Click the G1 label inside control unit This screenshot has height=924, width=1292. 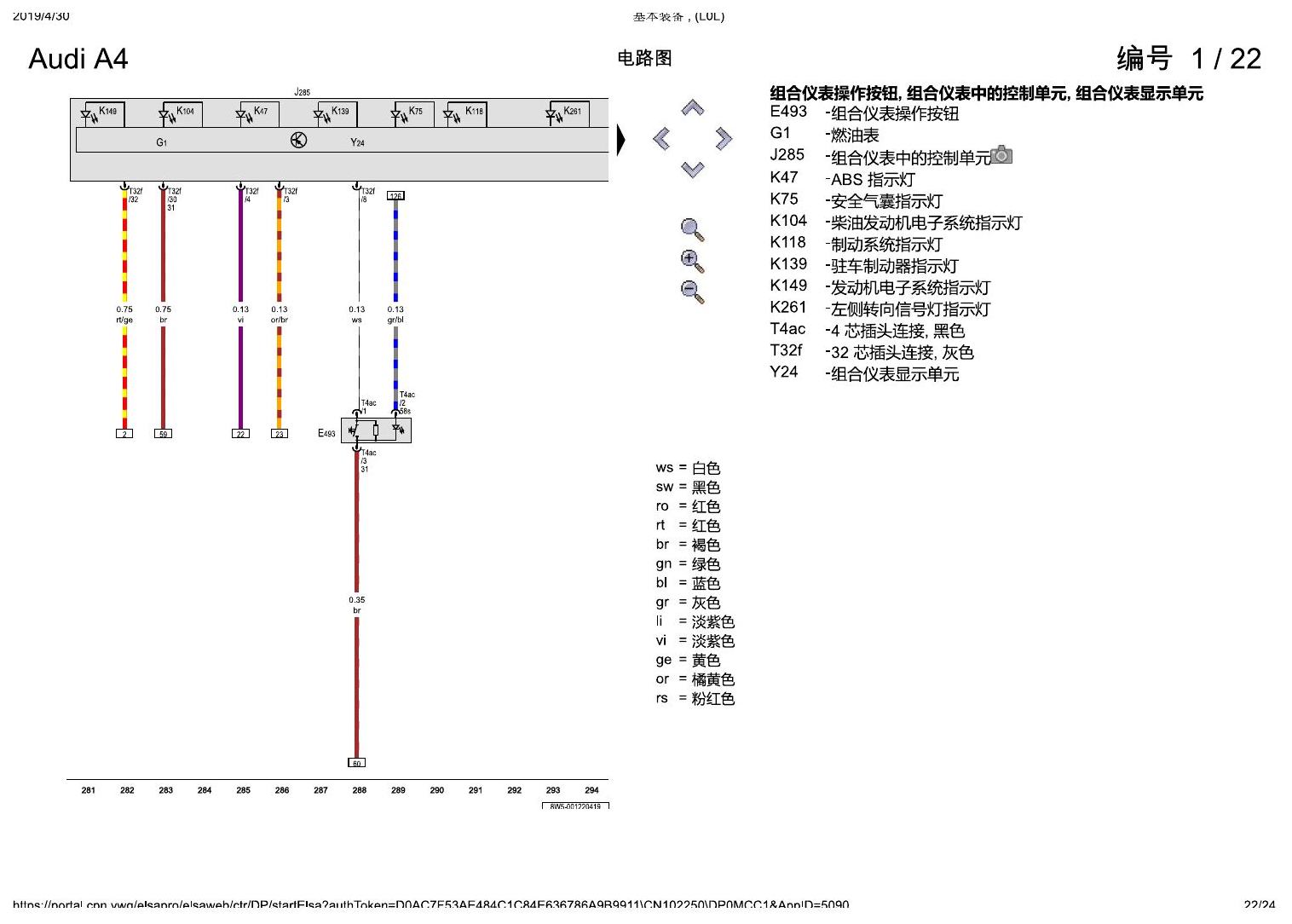coord(162,142)
